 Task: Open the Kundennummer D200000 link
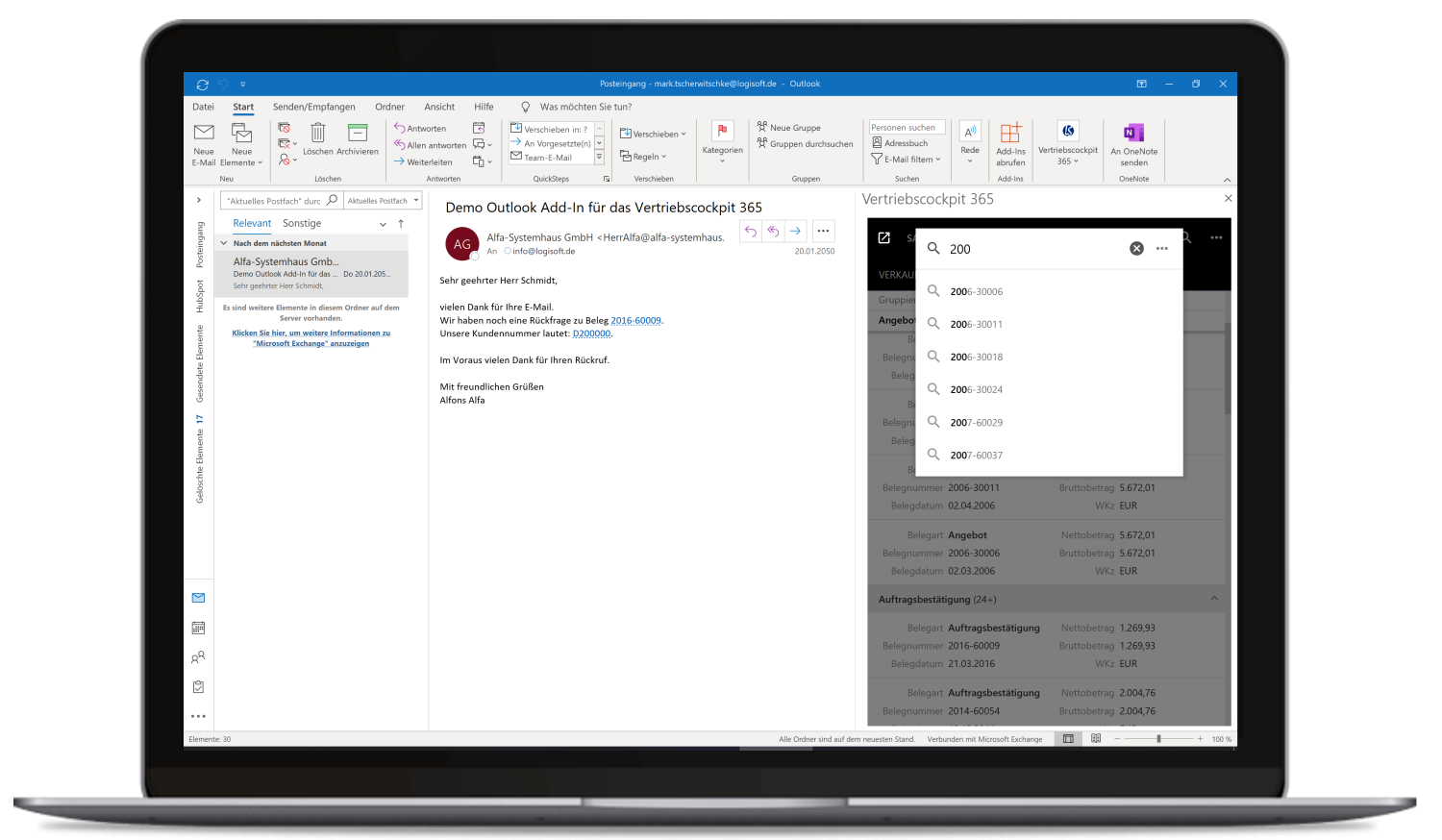(x=591, y=334)
